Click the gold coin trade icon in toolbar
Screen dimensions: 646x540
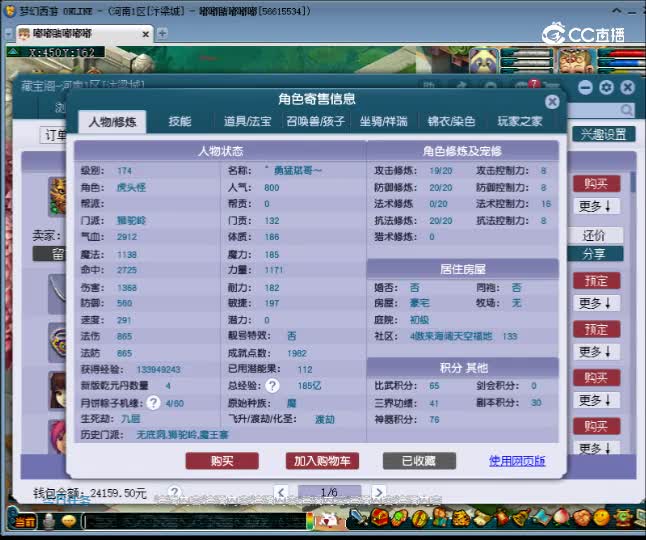coord(419,518)
